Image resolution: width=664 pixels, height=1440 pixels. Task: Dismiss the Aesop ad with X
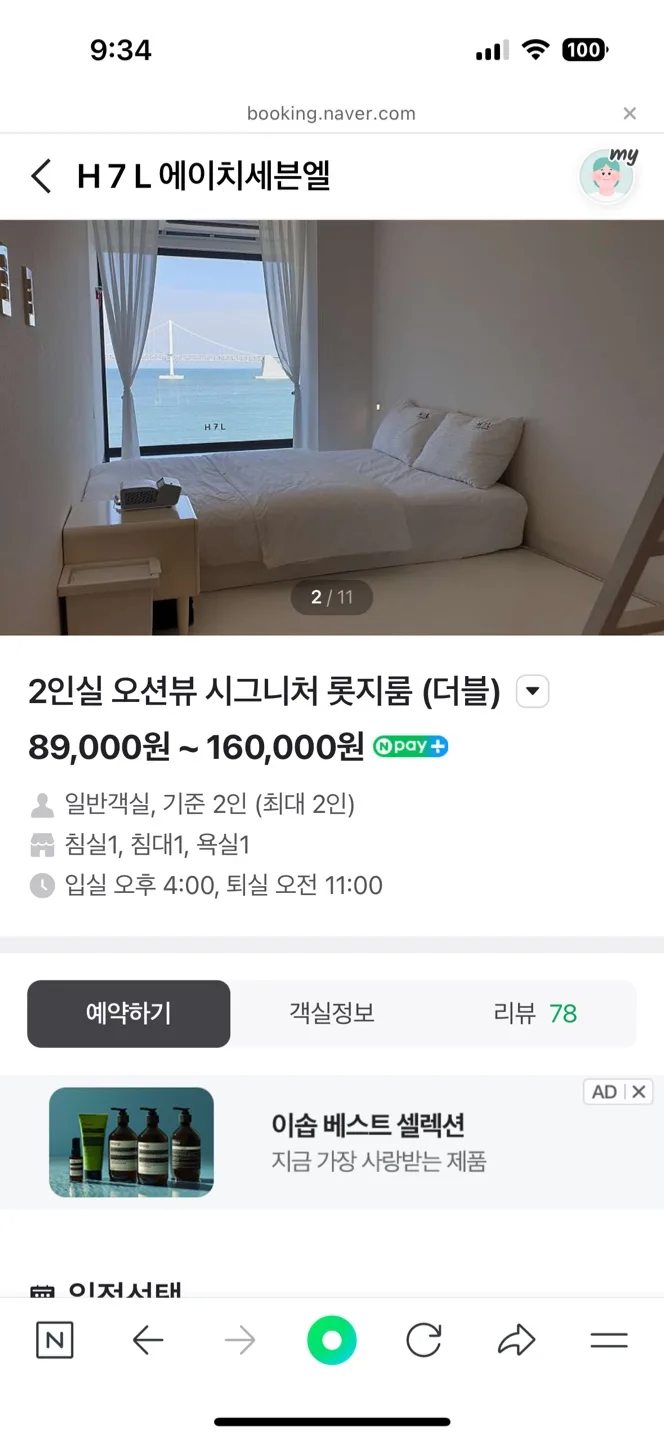point(639,1092)
